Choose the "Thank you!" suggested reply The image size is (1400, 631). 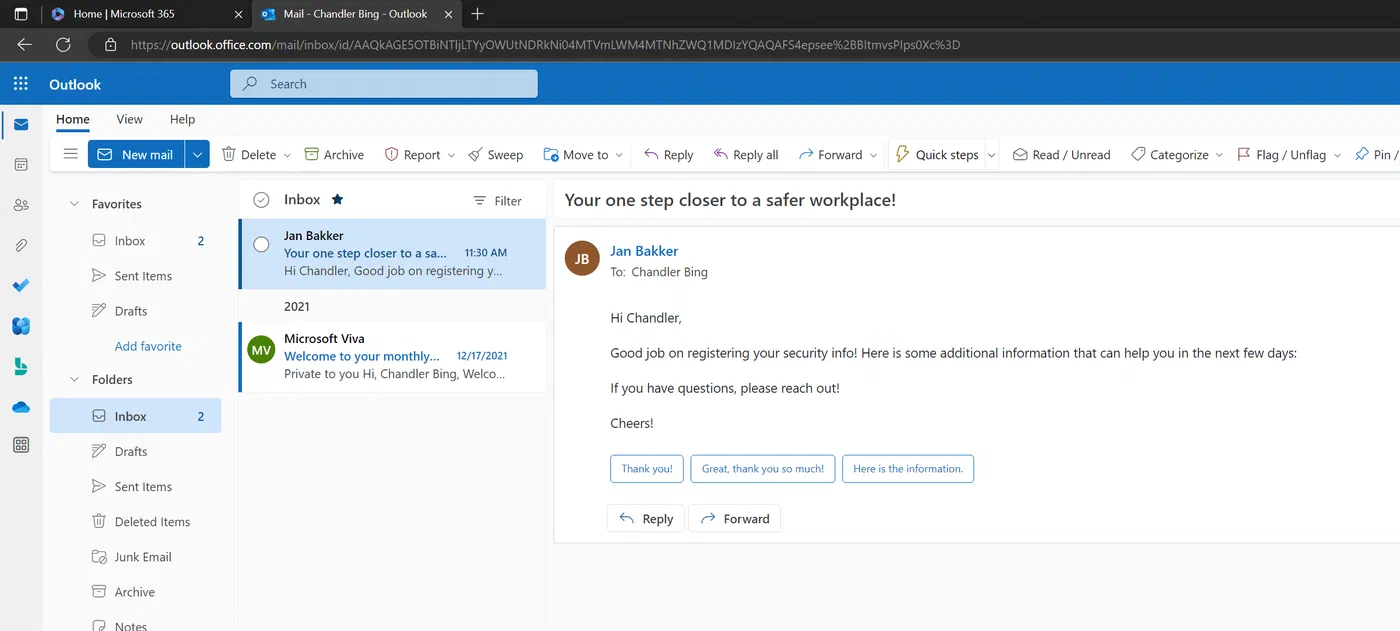click(x=647, y=468)
